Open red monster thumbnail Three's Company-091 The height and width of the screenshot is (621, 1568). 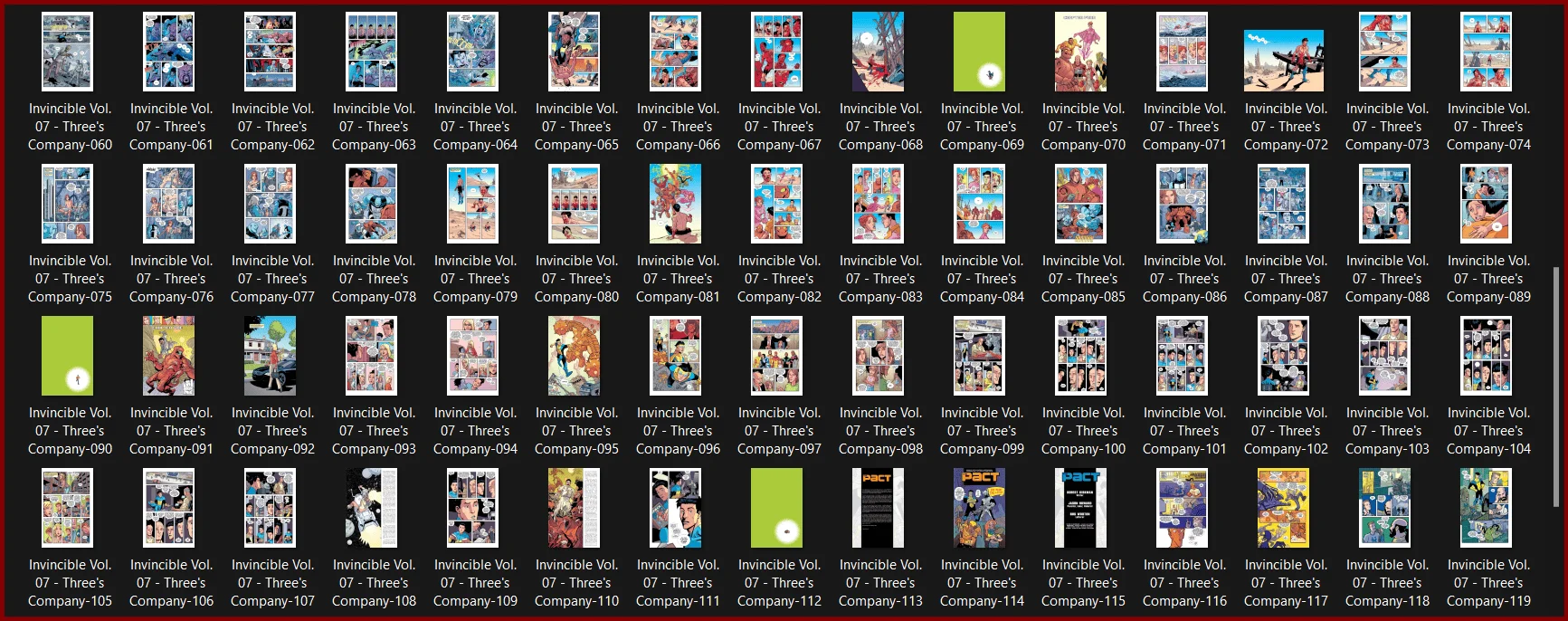[168, 356]
